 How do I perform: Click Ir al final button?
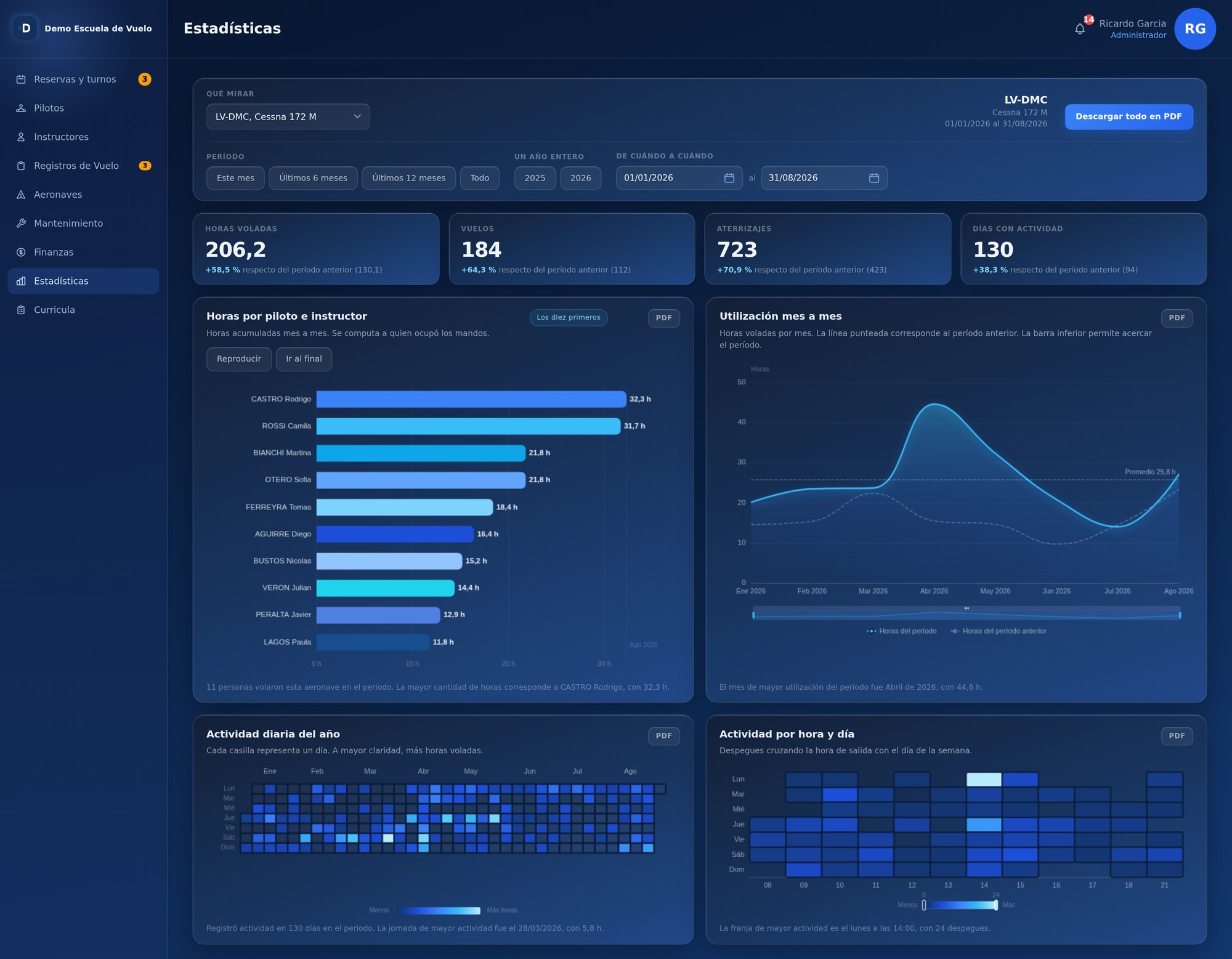304,359
